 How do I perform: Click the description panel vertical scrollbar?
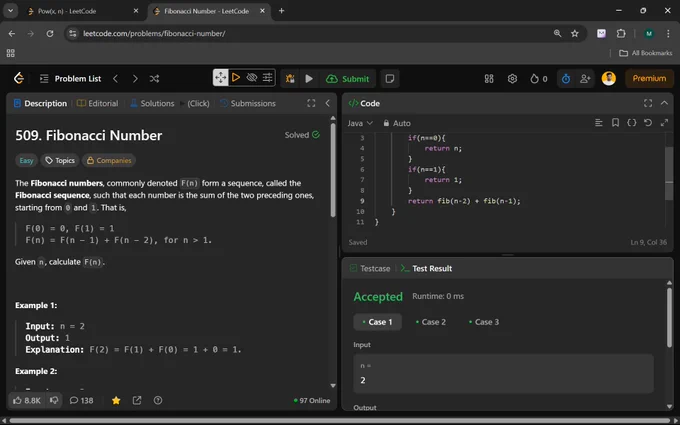point(333,170)
